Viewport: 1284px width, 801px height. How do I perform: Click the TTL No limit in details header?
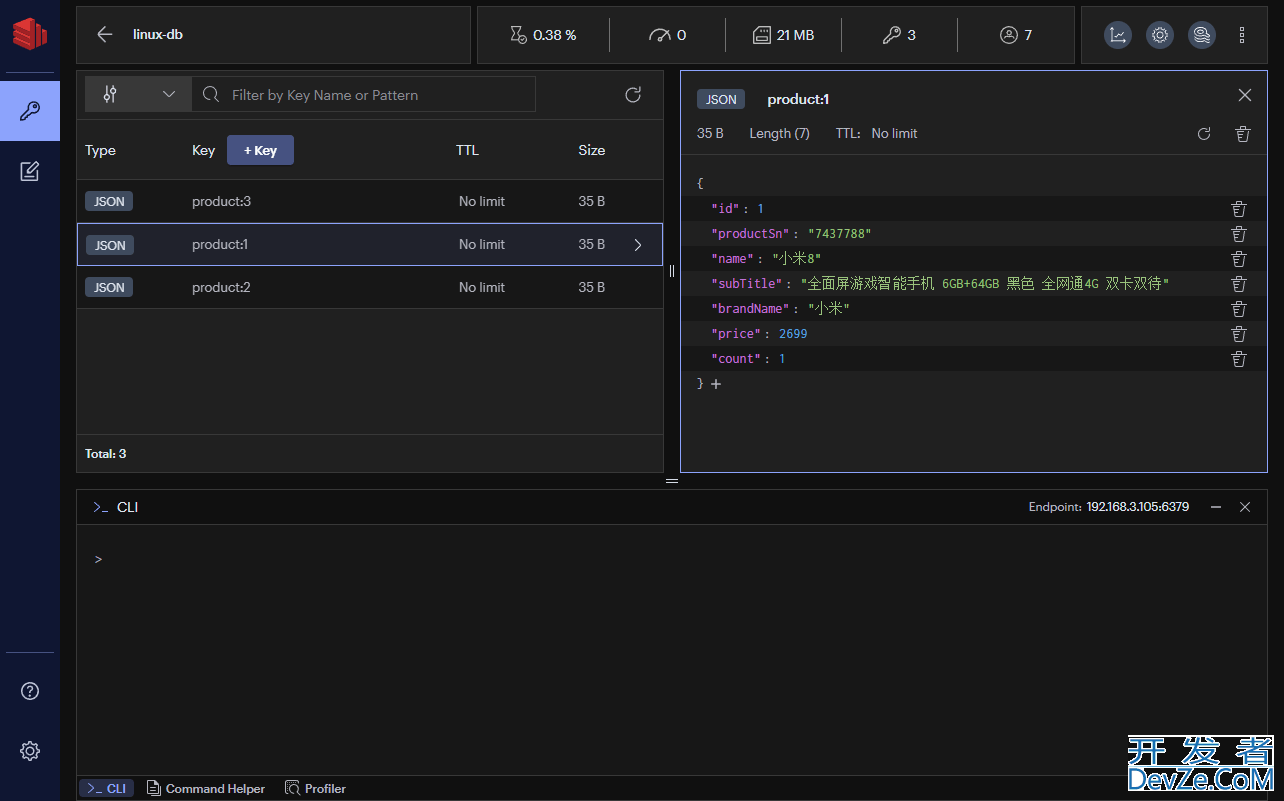click(877, 134)
